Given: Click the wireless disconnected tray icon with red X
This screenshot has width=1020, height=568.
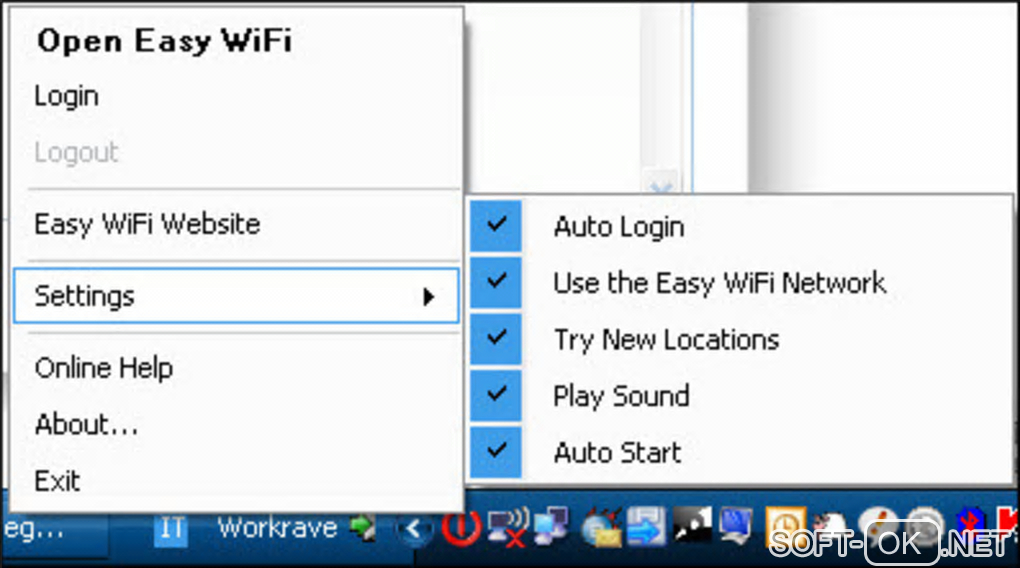Looking at the screenshot, I should click(508, 527).
